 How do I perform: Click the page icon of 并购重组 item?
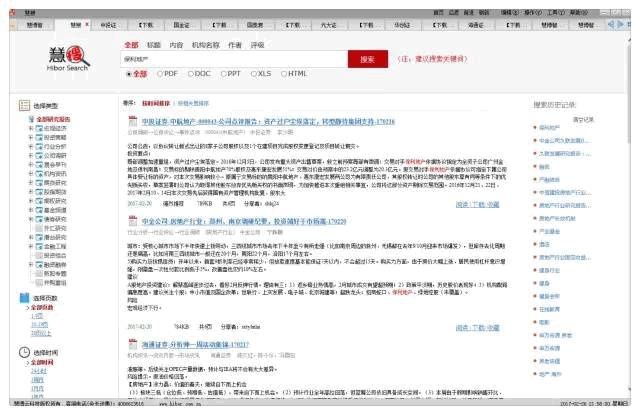click(x=39, y=282)
